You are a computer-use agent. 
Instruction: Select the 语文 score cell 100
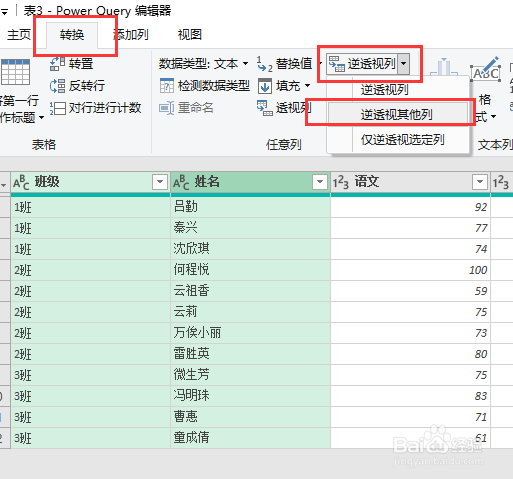410,270
